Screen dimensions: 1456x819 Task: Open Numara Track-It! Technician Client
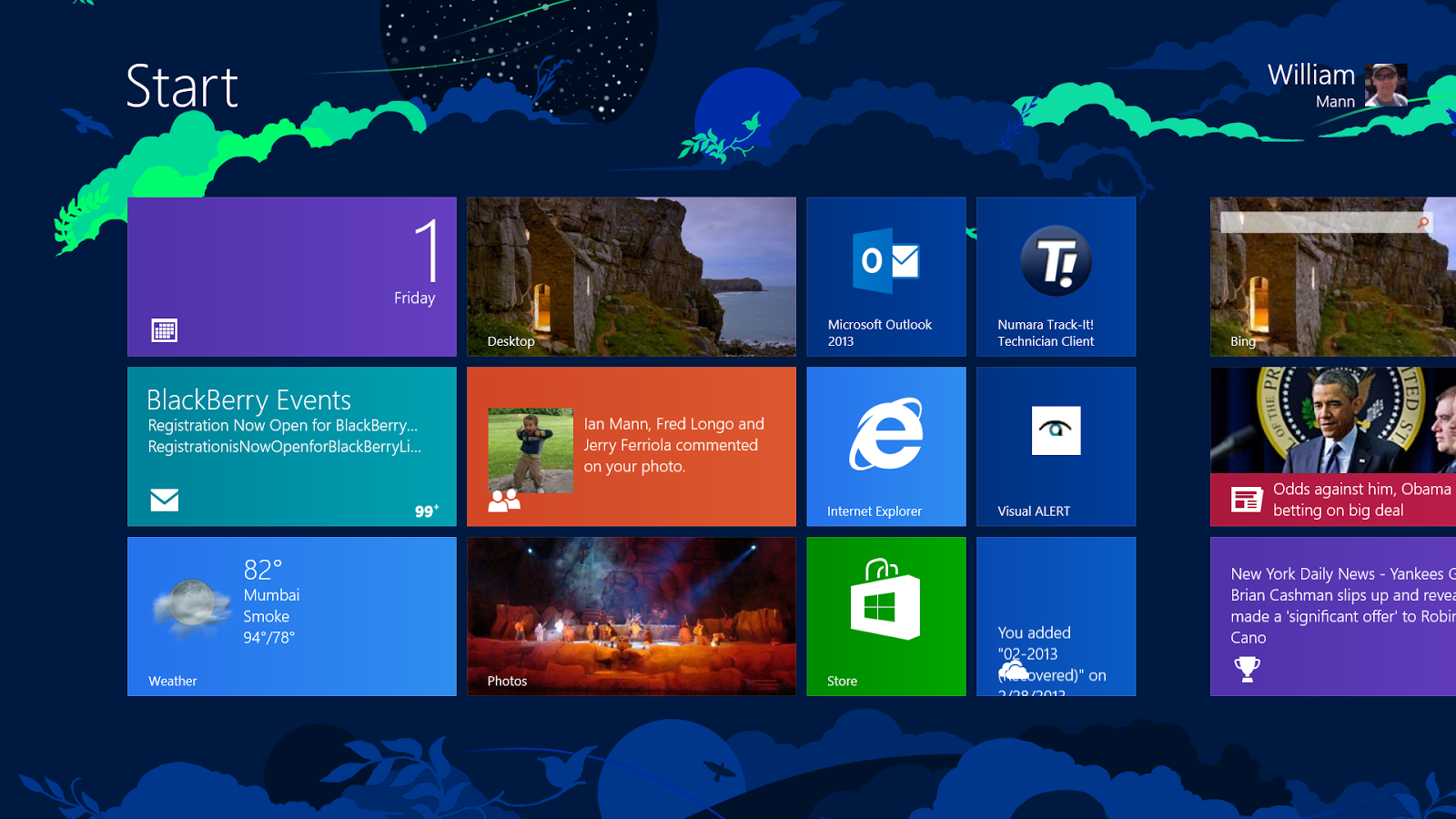pyautogui.click(x=1056, y=277)
